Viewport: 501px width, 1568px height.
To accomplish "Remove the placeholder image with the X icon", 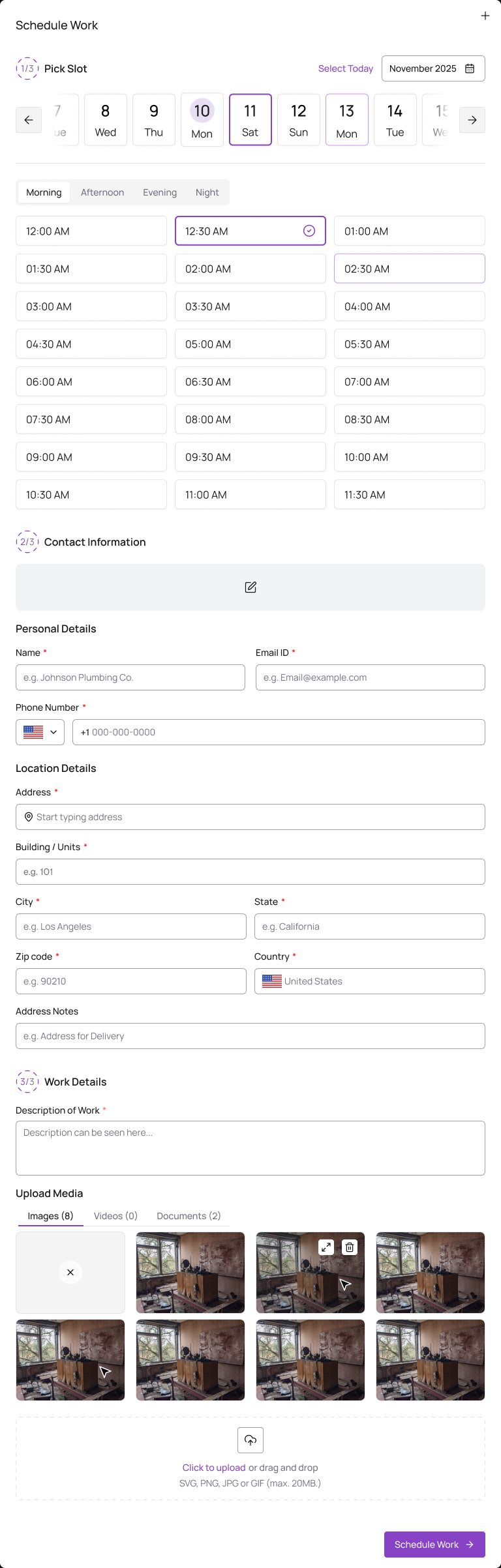I will point(70,1272).
